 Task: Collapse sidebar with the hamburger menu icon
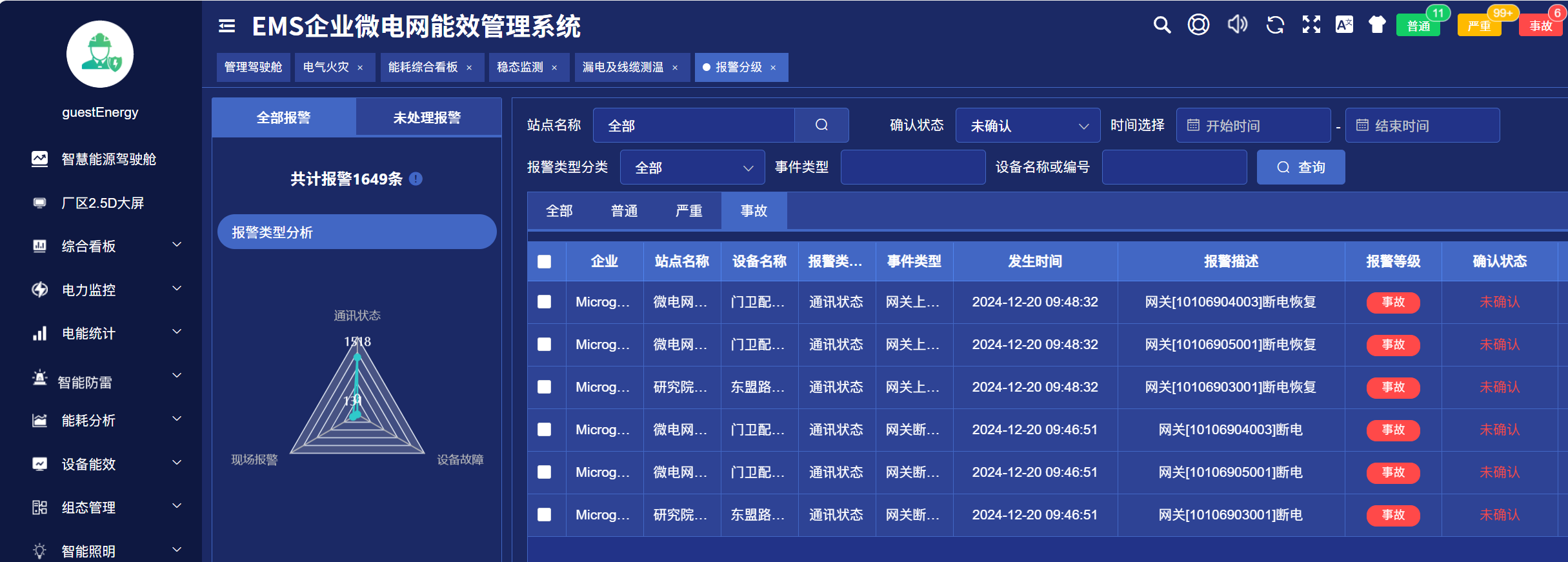coord(226,26)
